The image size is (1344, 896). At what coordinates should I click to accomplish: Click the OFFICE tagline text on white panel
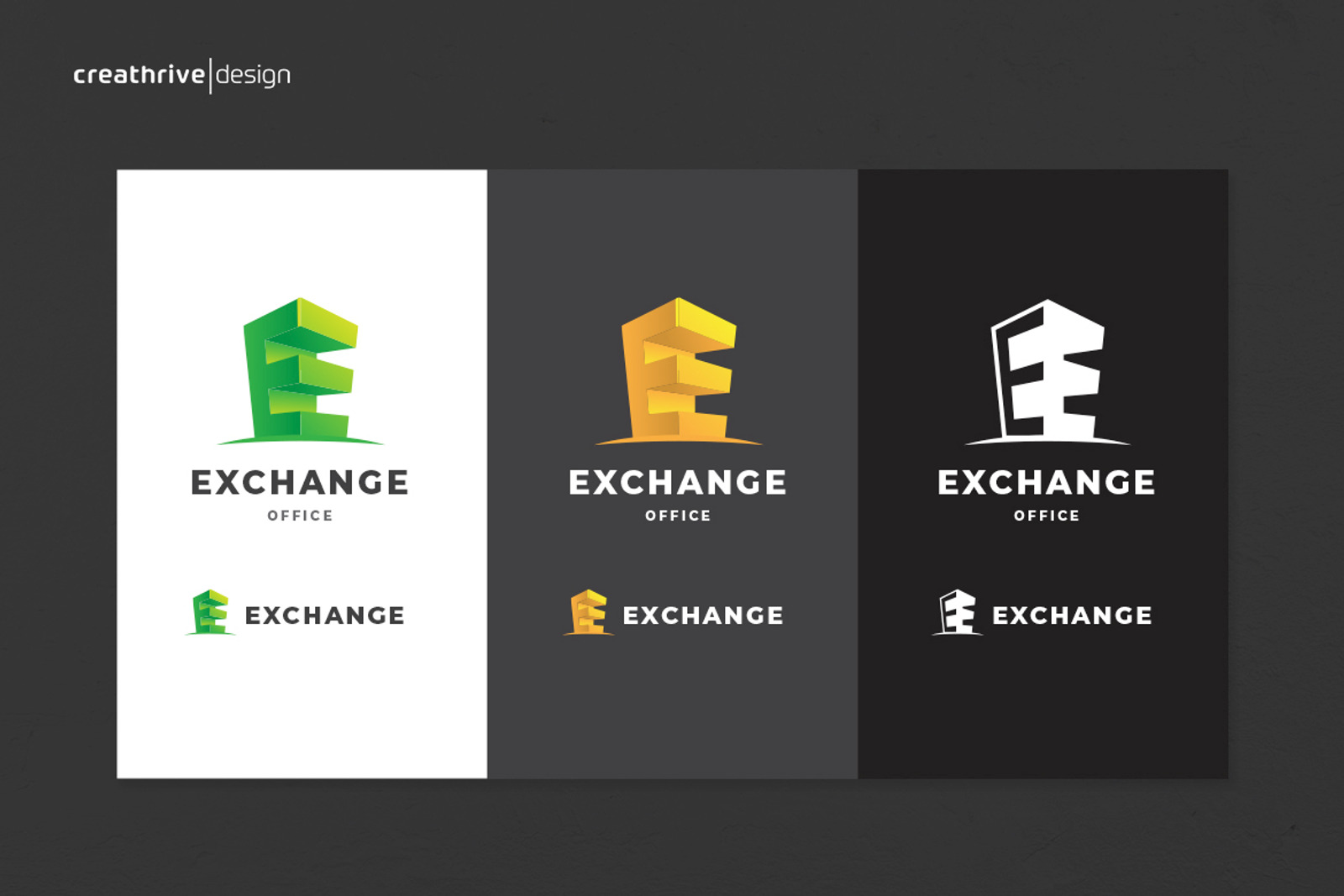300,516
